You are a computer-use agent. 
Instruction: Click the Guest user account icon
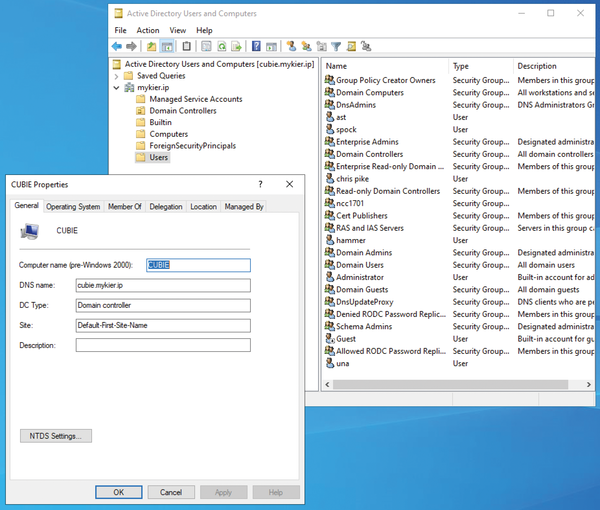click(330, 339)
